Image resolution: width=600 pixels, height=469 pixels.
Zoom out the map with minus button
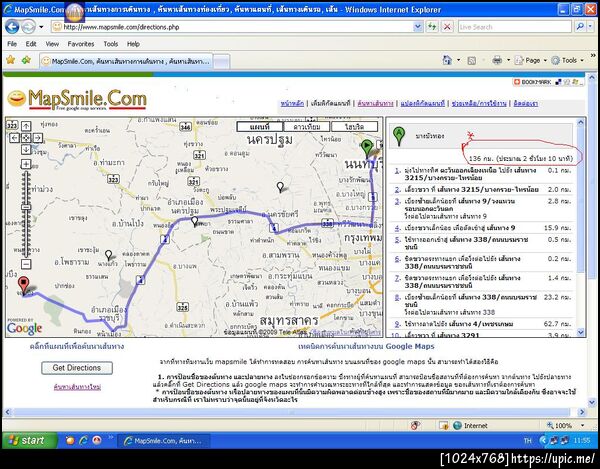pyautogui.click(x=26, y=264)
